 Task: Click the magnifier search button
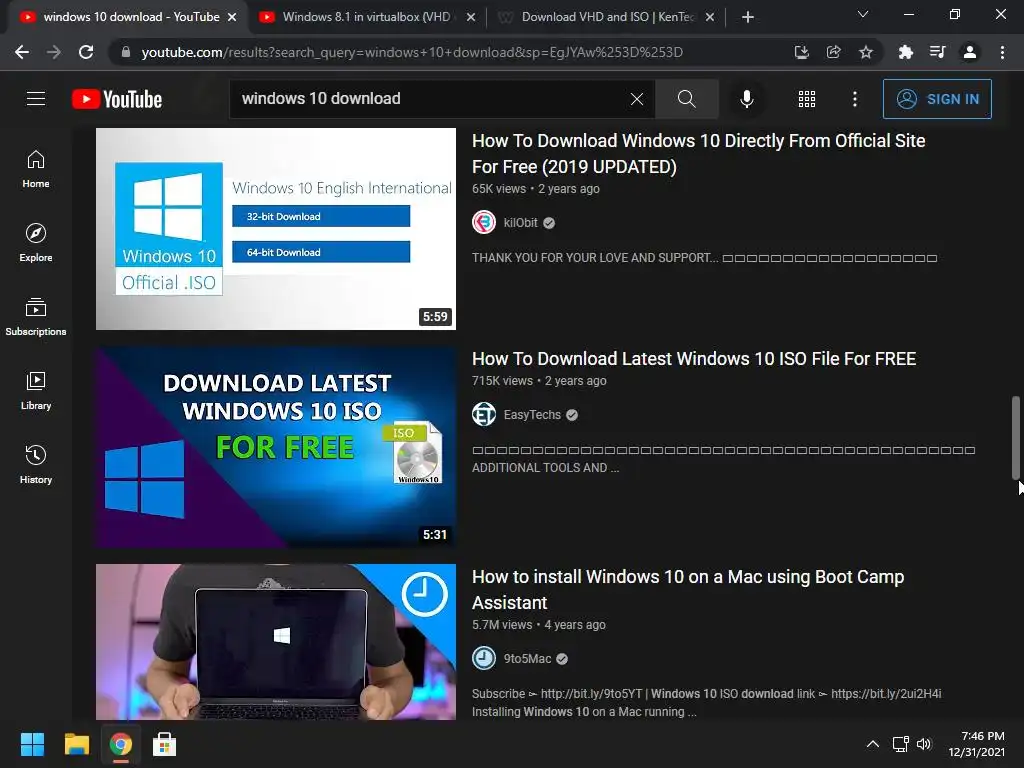click(x=686, y=99)
